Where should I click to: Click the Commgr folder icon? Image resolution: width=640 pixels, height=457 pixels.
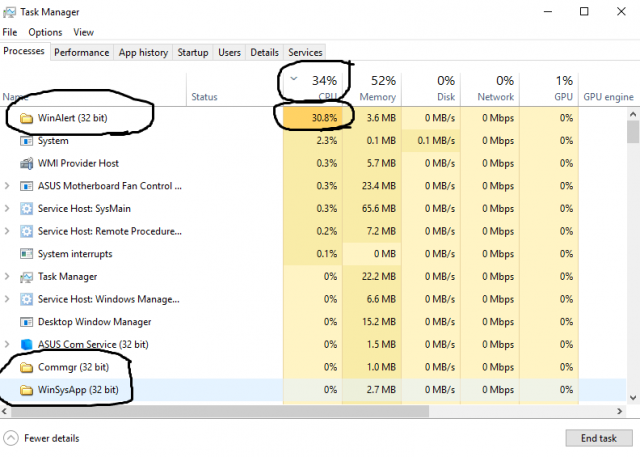point(26,367)
